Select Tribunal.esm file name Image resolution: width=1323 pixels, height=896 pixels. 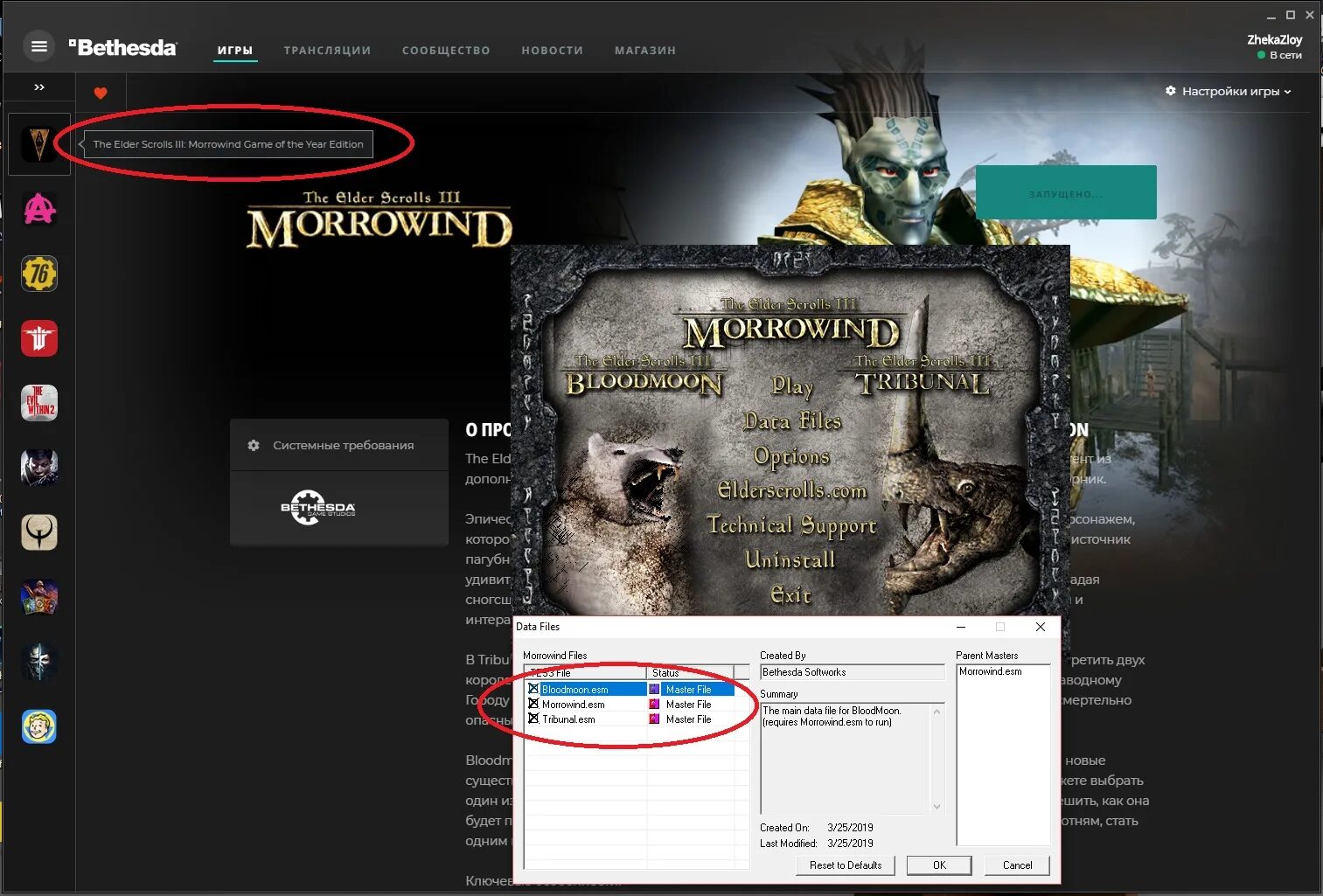[x=568, y=719]
